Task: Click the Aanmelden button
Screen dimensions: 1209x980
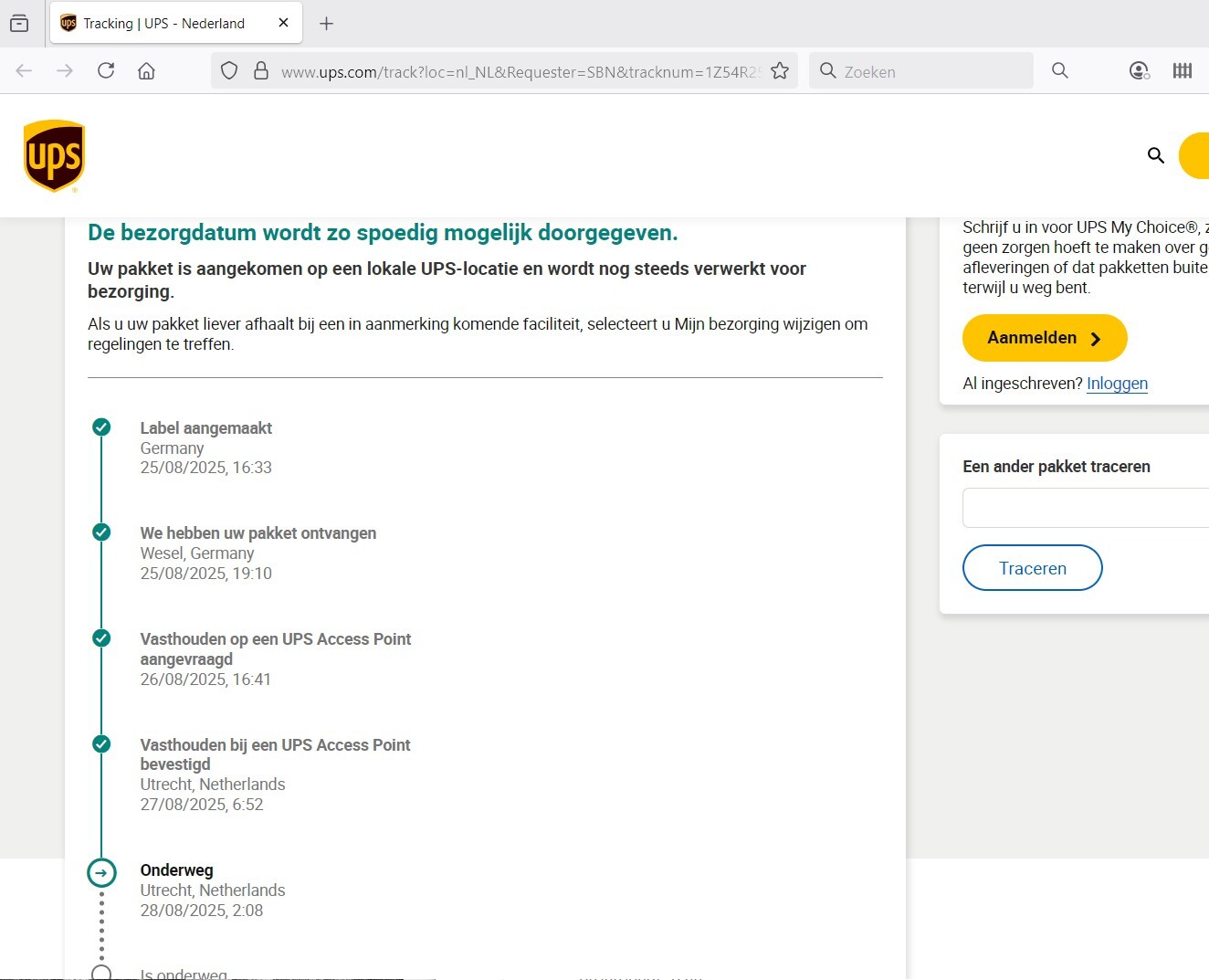Action: pos(1045,338)
